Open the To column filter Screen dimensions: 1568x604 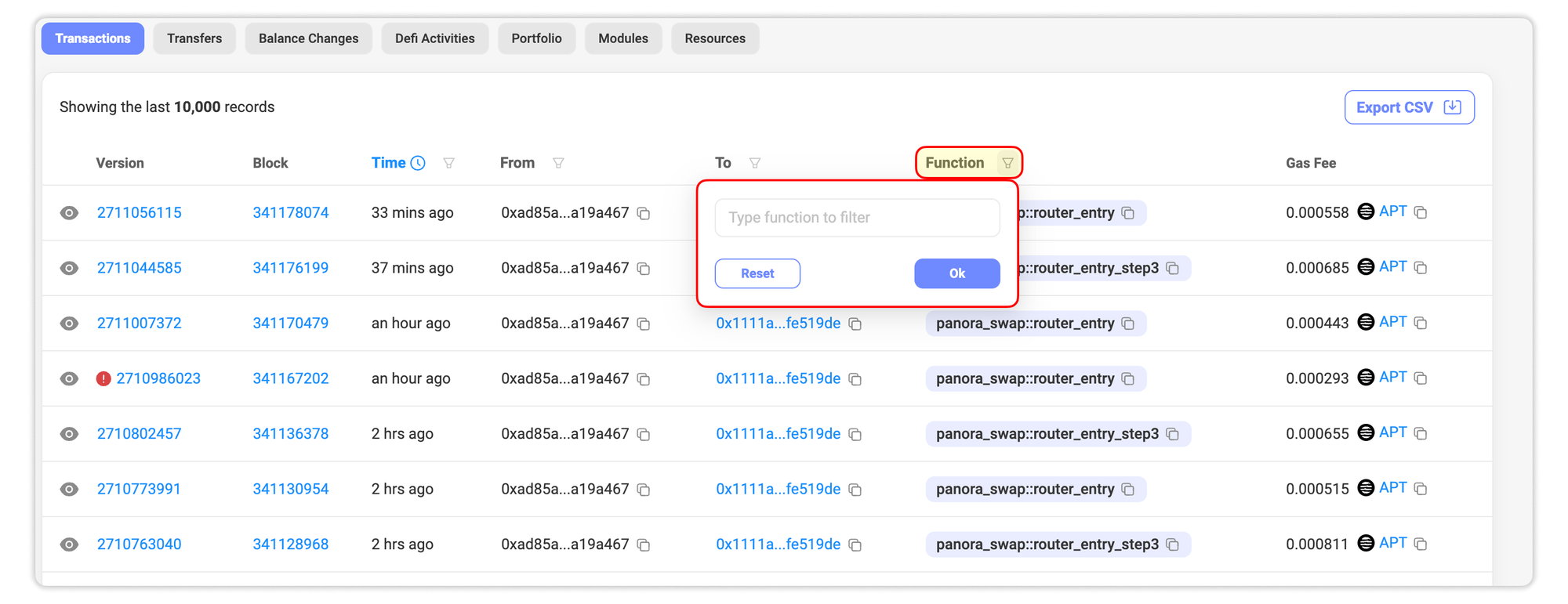coord(755,163)
